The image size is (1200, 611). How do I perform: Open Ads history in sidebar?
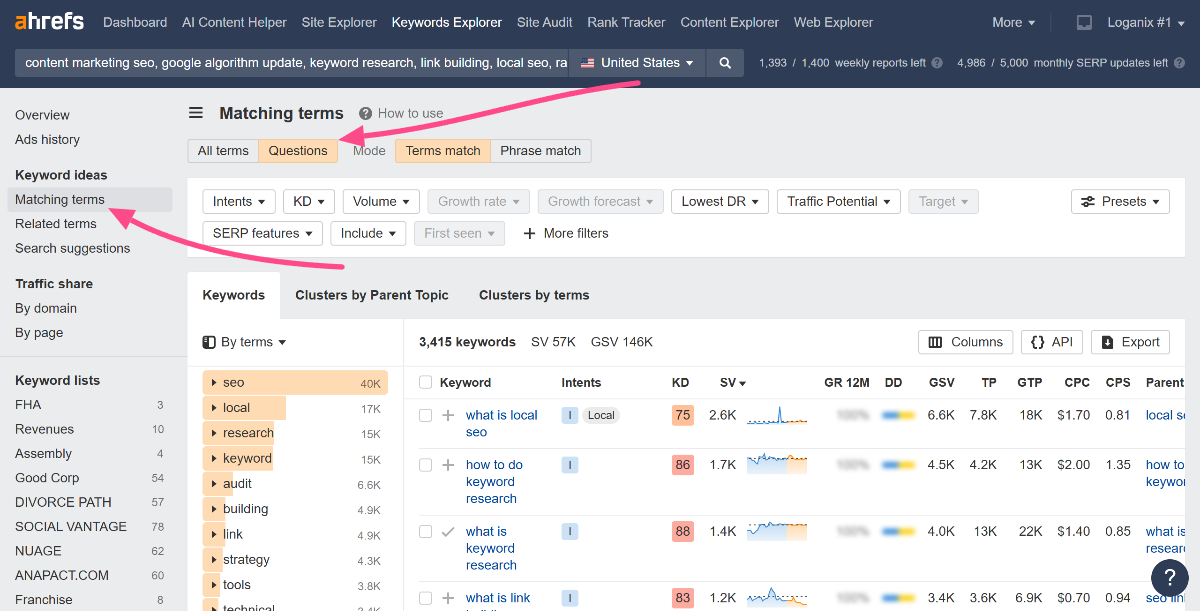click(x=47, y=139)
